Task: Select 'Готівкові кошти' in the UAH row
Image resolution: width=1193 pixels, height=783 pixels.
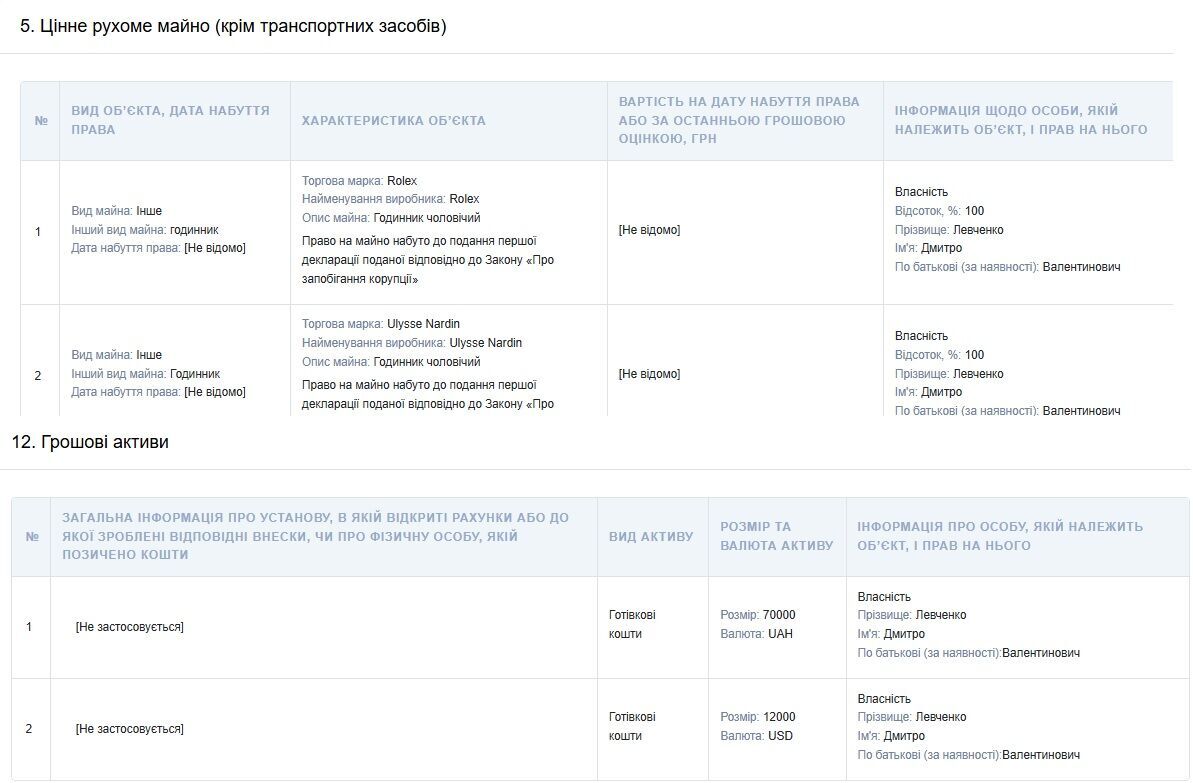Action: click(631, 625)
